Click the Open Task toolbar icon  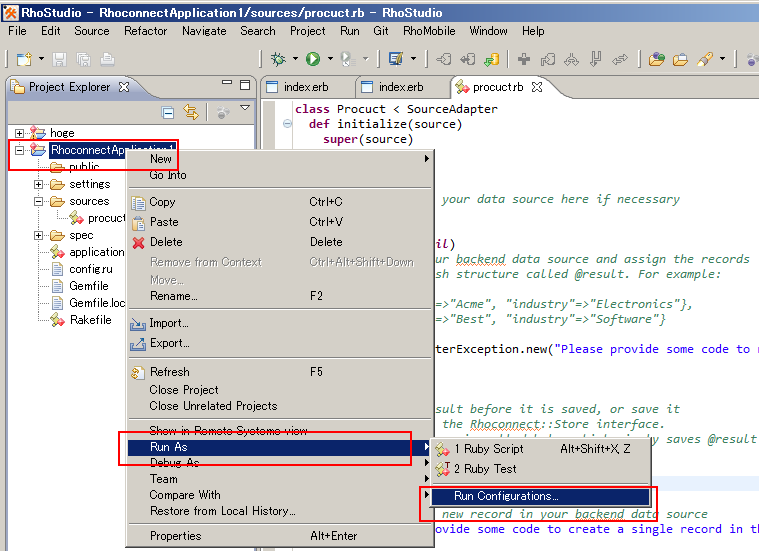[396, 59]
